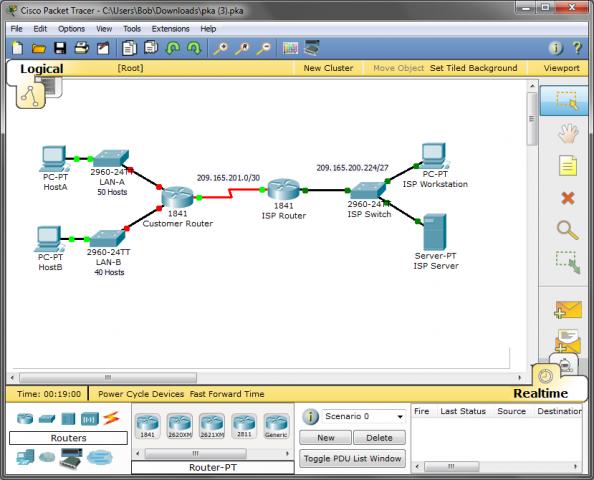
Task: Select the ISP Server device
Action: coord(435,232)
